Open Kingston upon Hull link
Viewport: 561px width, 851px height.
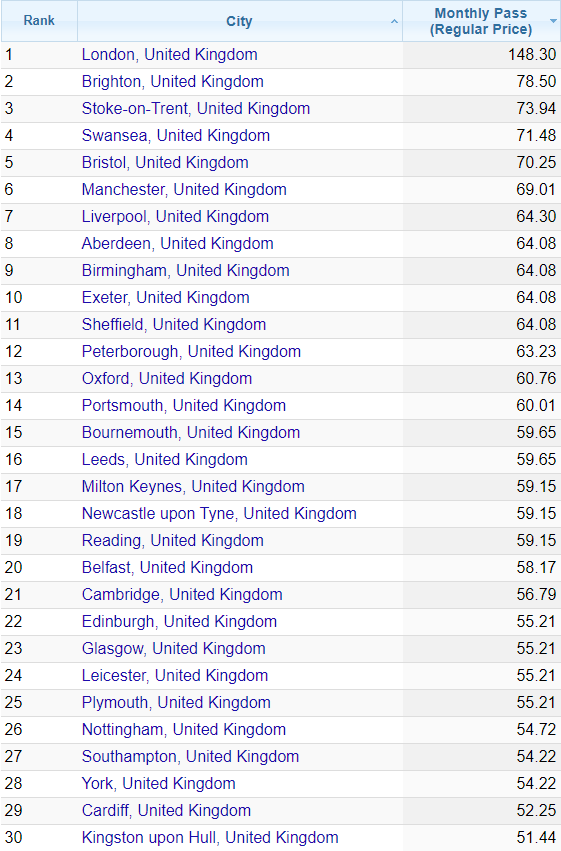pos(210,838)
